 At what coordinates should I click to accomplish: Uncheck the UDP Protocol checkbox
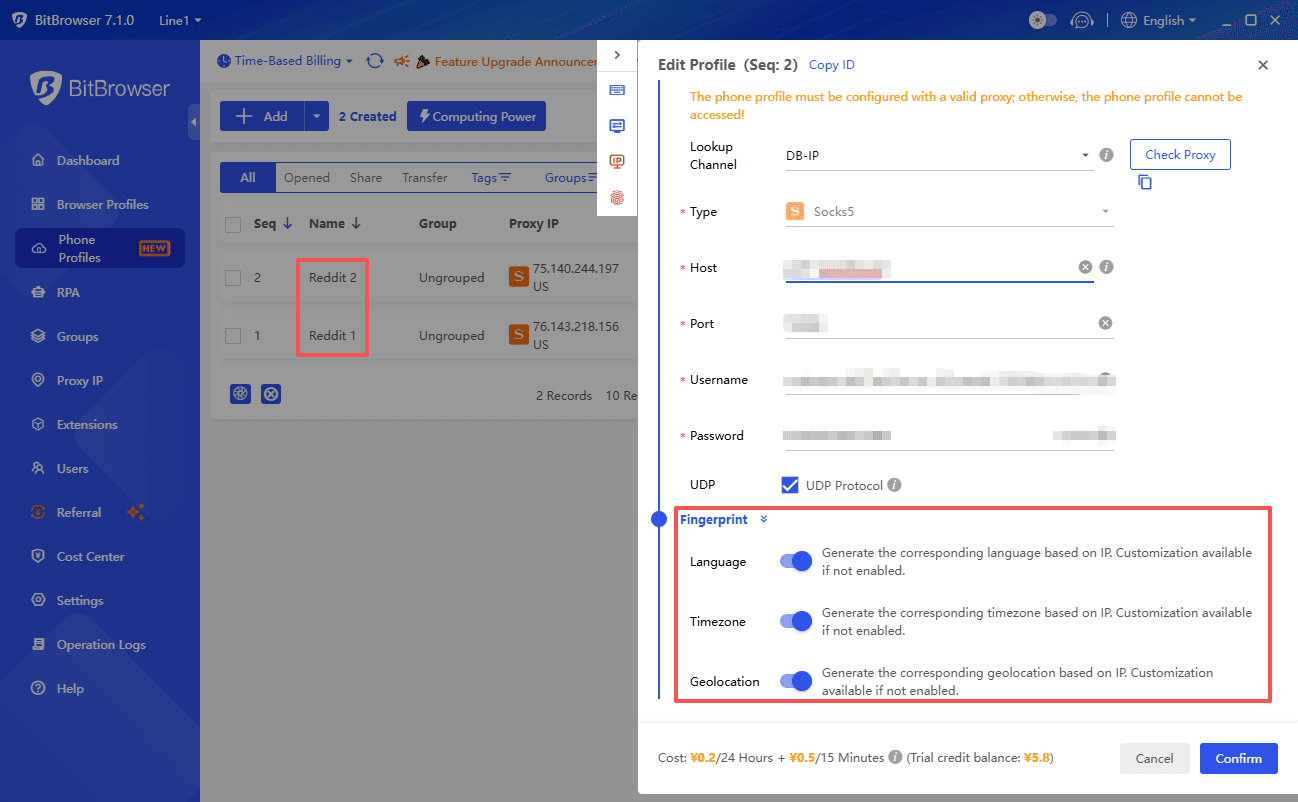pyautogui.click(x=790, y=485)
